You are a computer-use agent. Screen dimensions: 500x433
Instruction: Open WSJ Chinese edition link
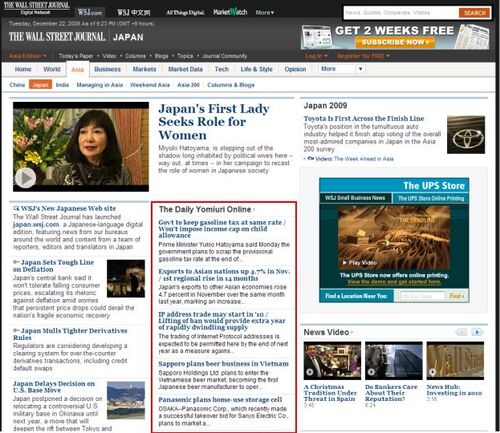tap(134, 13)
